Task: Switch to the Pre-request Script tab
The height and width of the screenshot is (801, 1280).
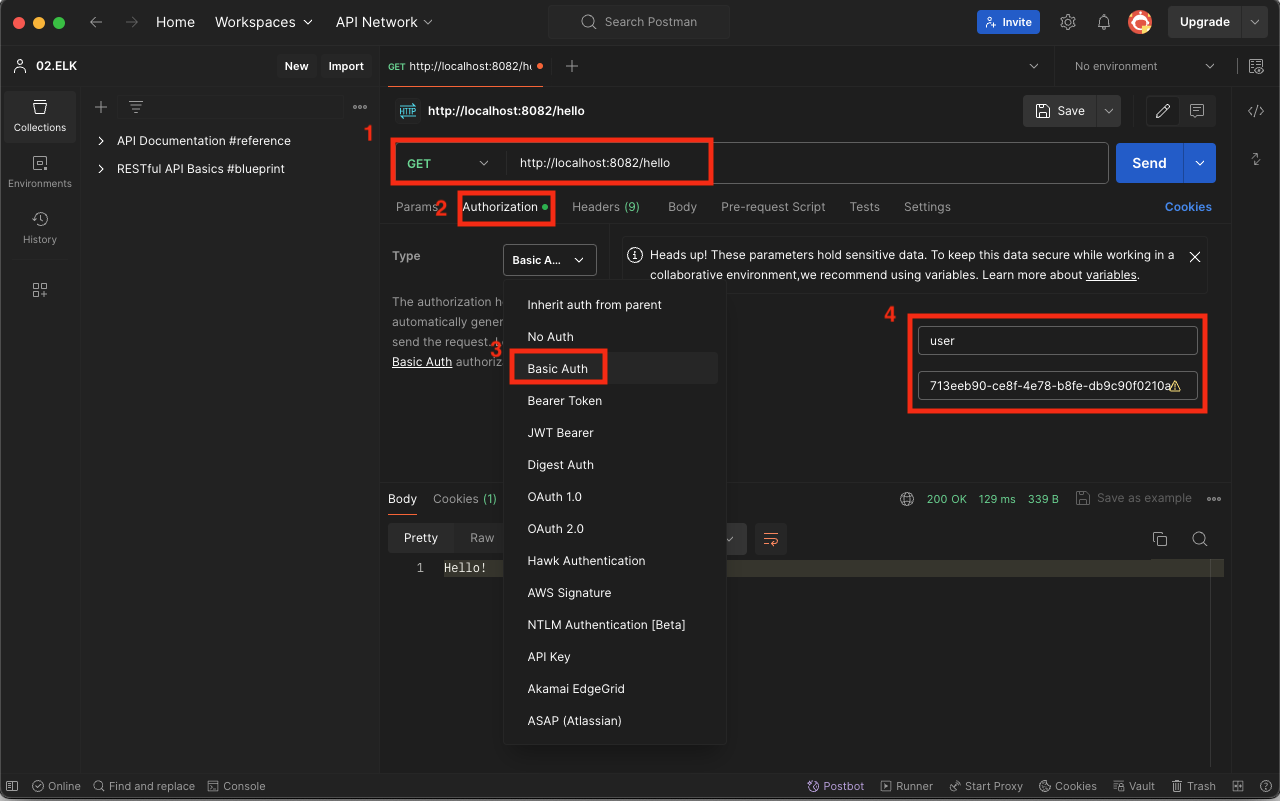Action: point(773,207)
